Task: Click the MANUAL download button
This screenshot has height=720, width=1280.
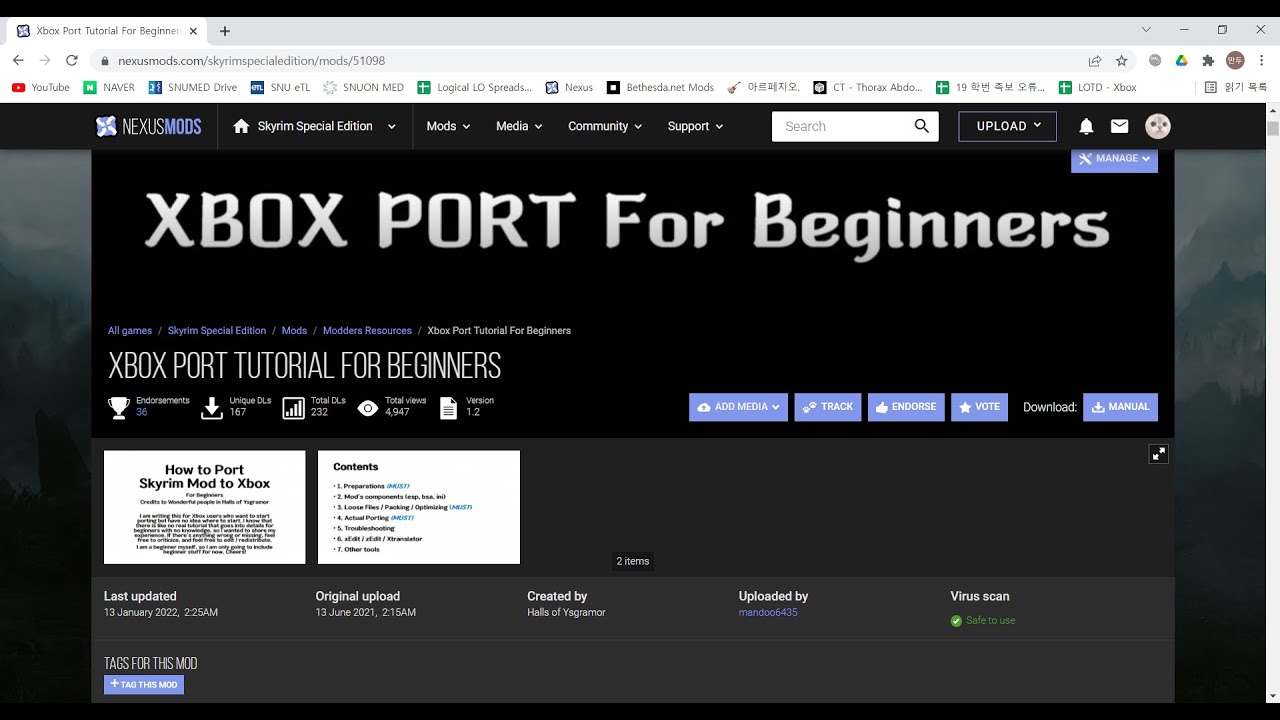Action: coord(1120,407)
